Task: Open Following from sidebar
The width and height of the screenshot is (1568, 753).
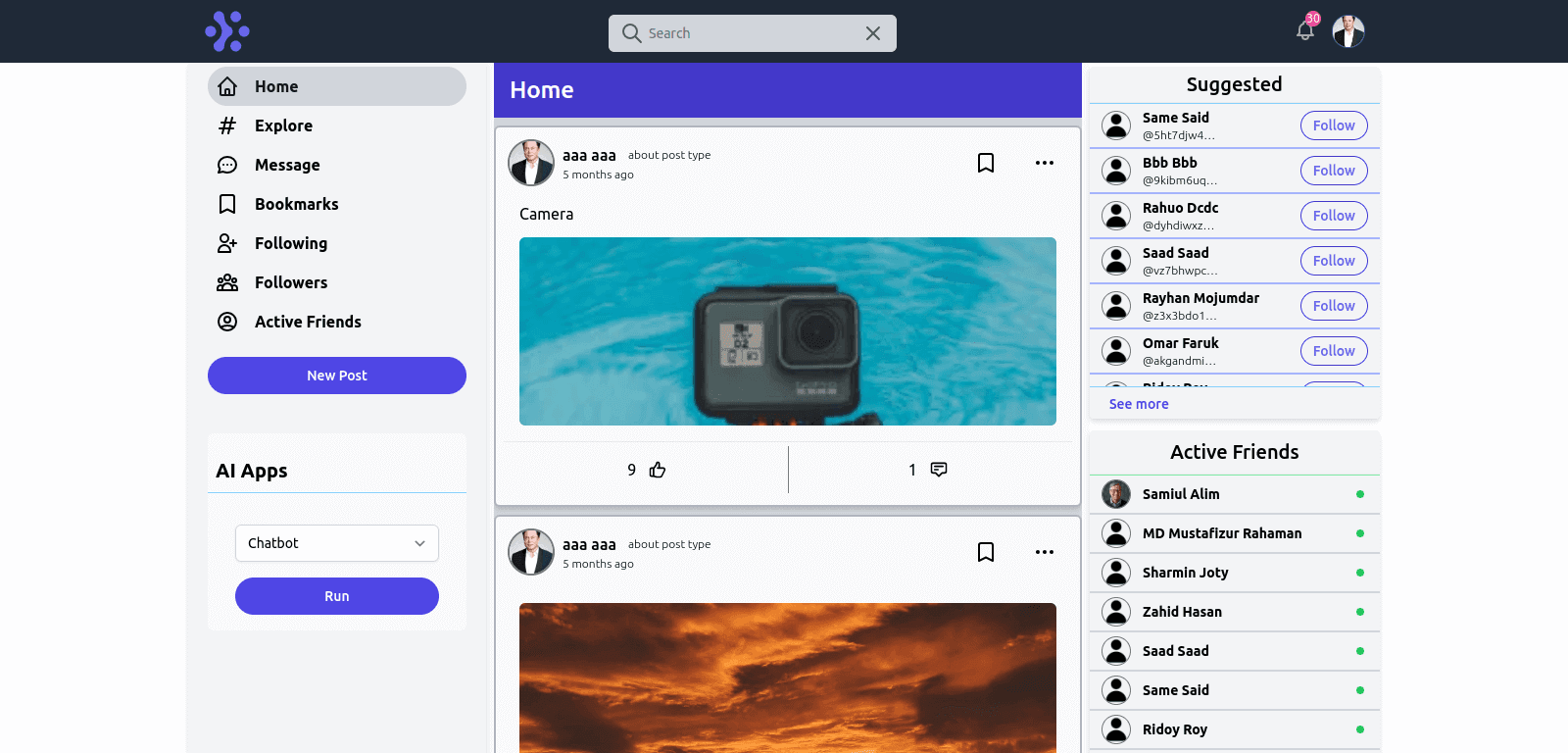Action: click(337, 243)
